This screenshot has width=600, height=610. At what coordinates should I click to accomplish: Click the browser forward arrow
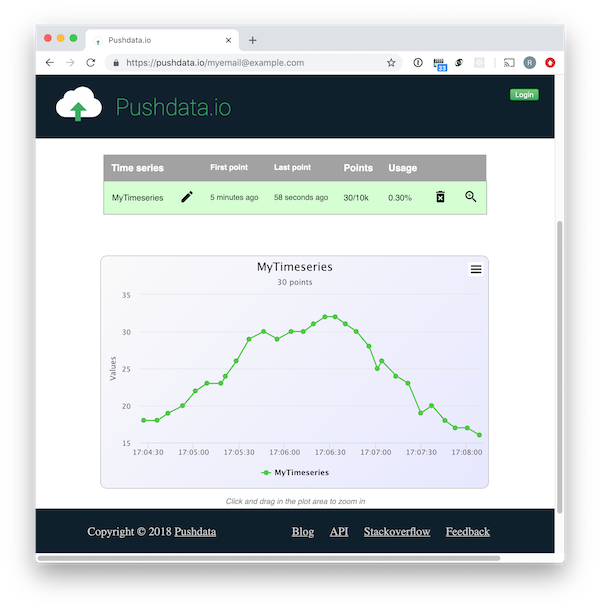(70, 63)
